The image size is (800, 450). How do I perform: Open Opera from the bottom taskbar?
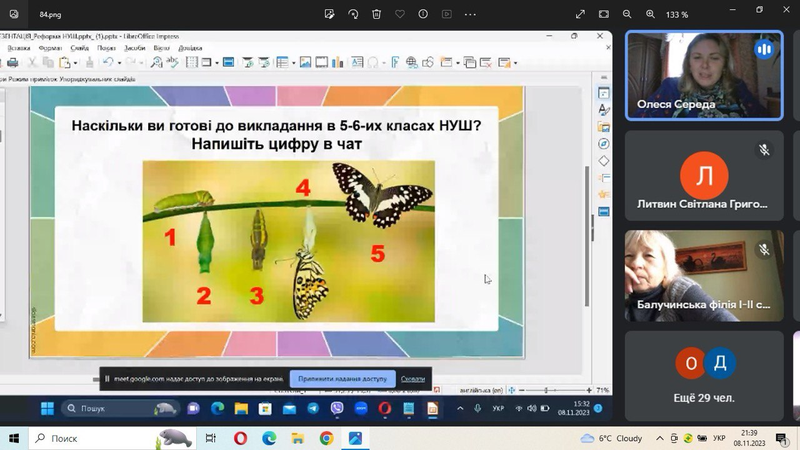[x=240, y=438]
